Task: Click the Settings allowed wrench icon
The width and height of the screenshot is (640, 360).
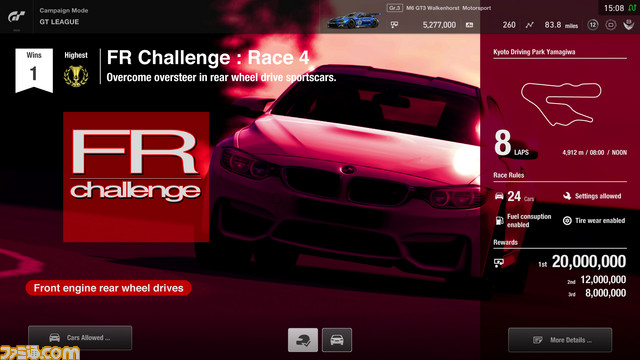Action: (x=567, y=196)
